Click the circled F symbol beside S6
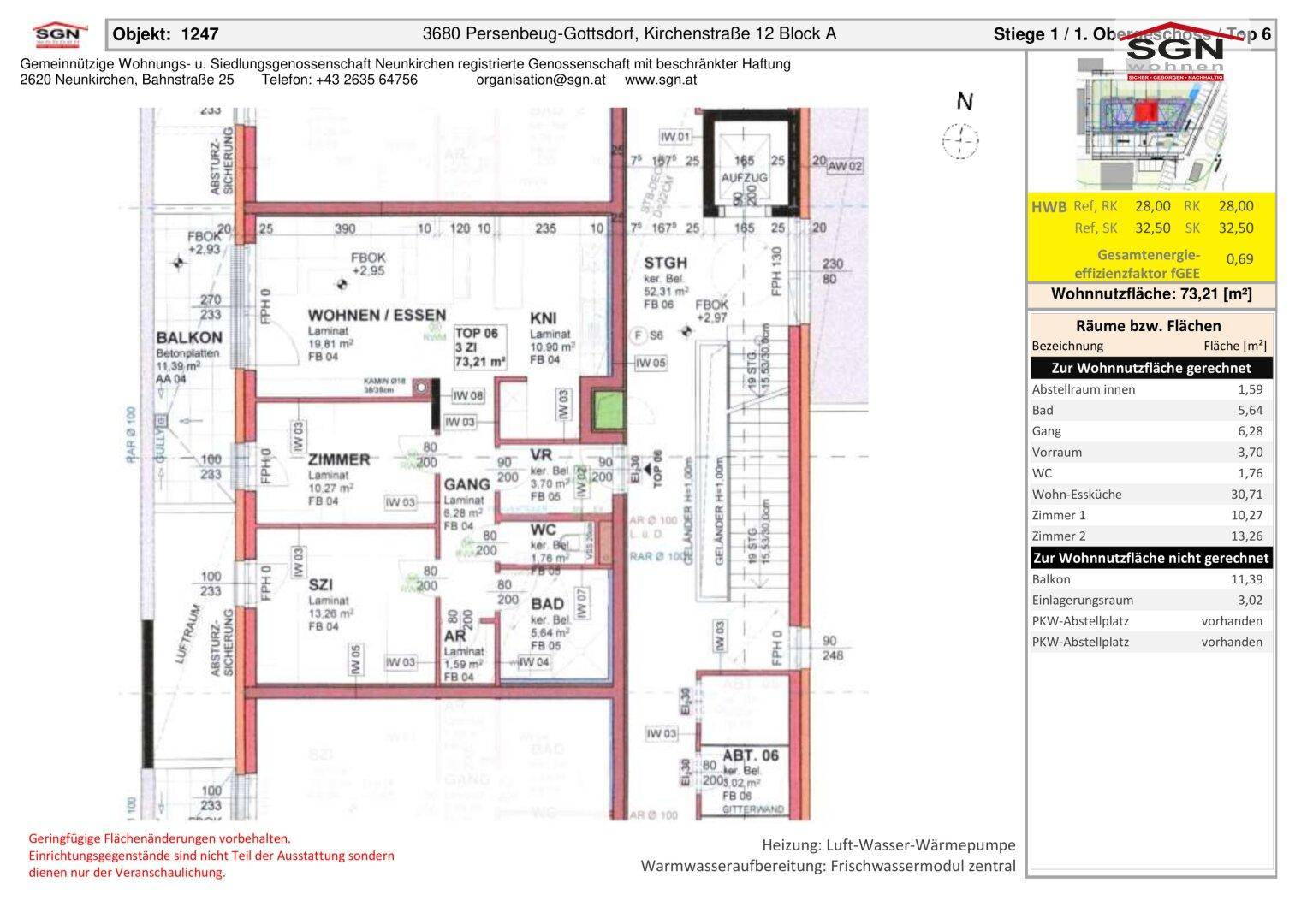1307x924 pixels. (638, 335)
